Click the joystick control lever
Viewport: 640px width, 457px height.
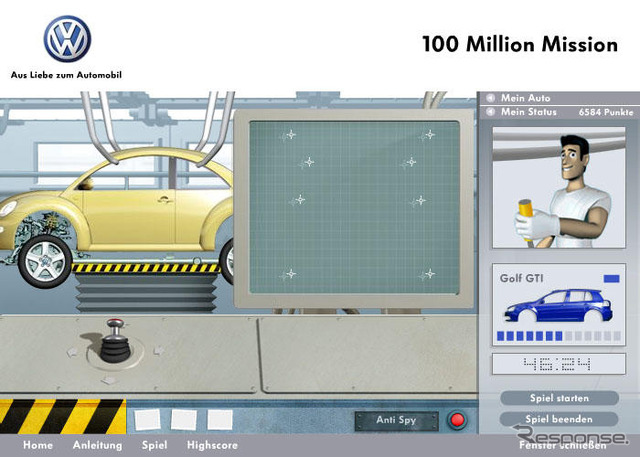115,341
